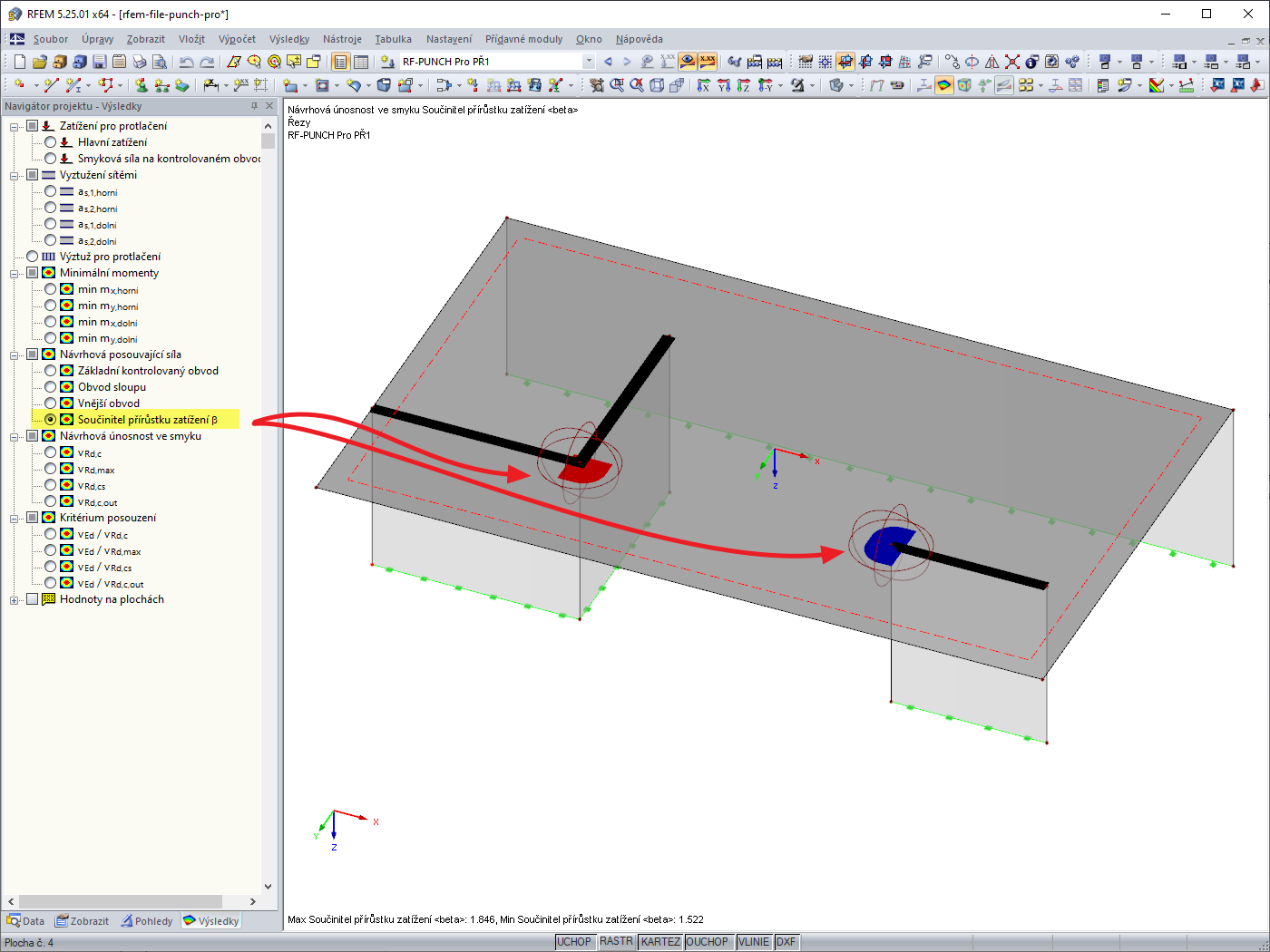Toggle VLINIE guidelines button
Image resolution: width=1270 pixels, height=952 pixels.
coord(754,942)
